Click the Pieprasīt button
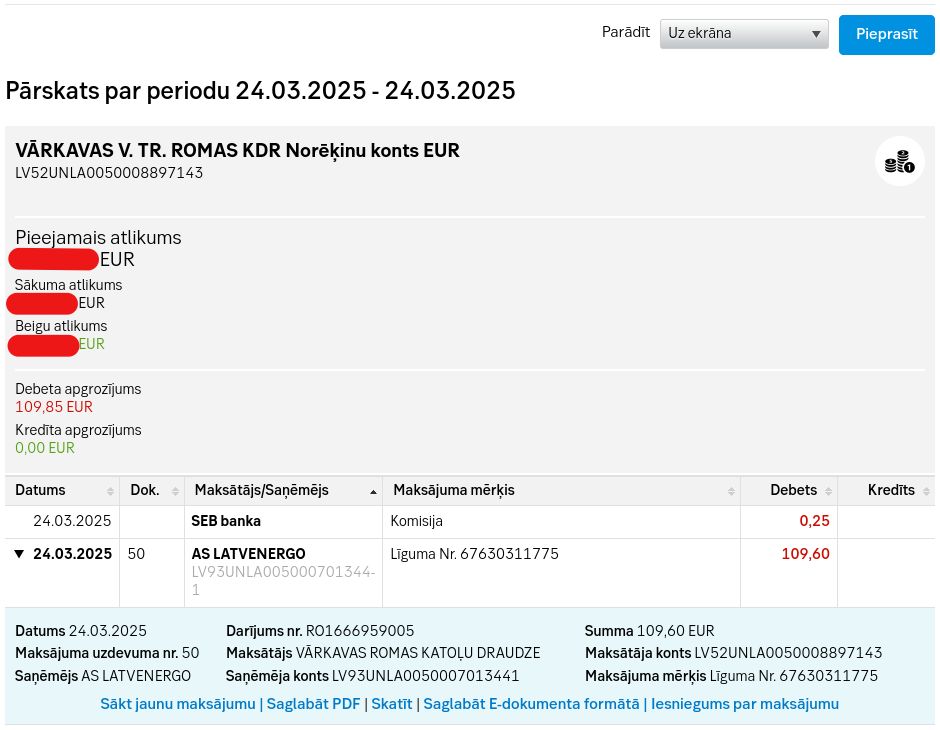Image resolution: width=940 pixels, height=730 pixels. [887, 35]
